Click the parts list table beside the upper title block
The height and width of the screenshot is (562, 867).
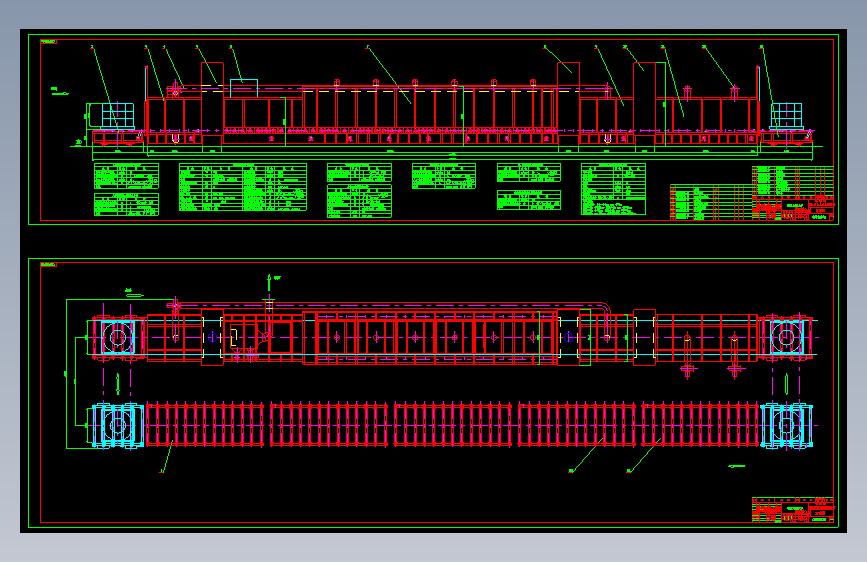pos(711,202)
